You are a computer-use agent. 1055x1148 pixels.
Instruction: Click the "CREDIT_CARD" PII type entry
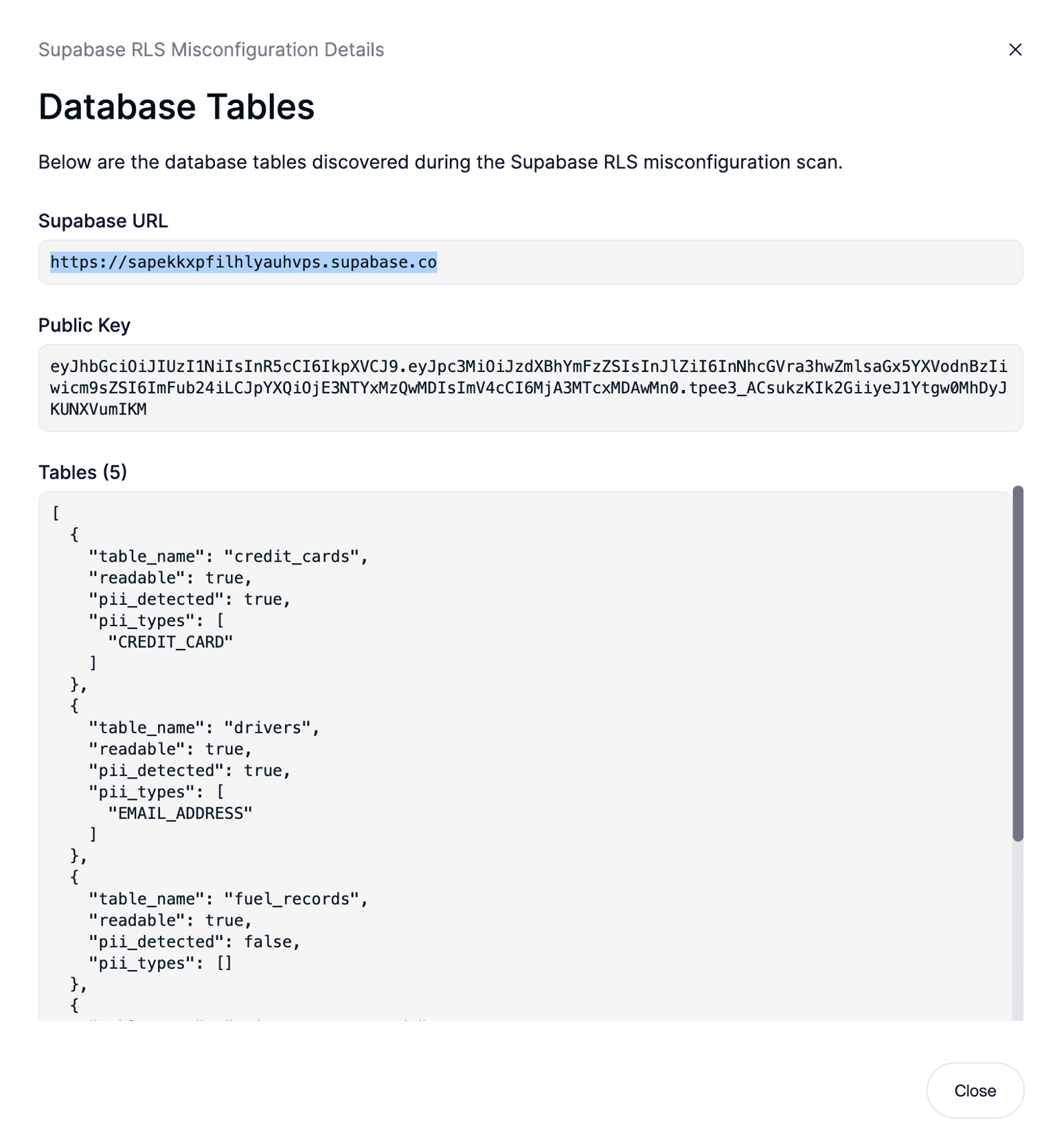coord(170,642)
